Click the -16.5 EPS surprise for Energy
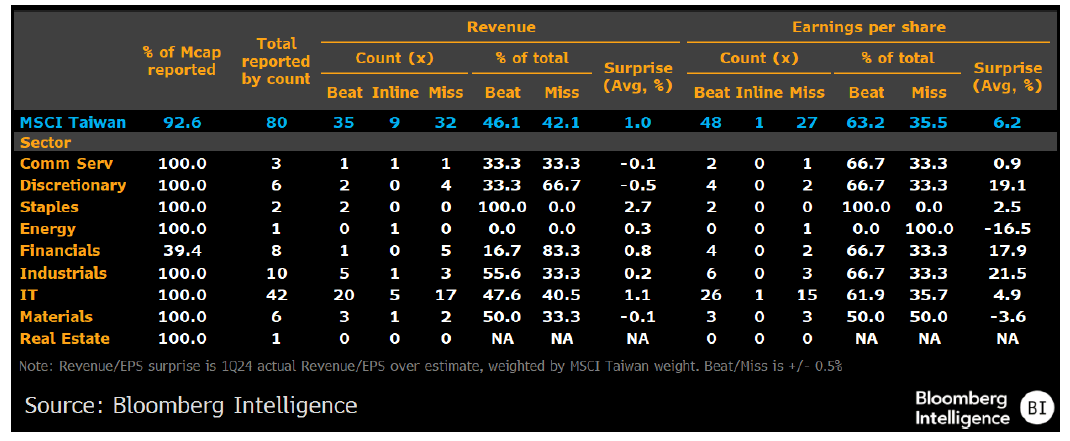The image size is (1070, 441). 1007,229
